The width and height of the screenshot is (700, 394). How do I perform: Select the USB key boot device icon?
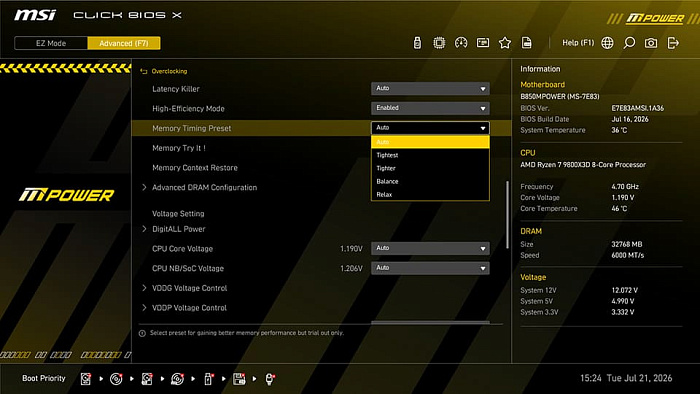point(208,379)
